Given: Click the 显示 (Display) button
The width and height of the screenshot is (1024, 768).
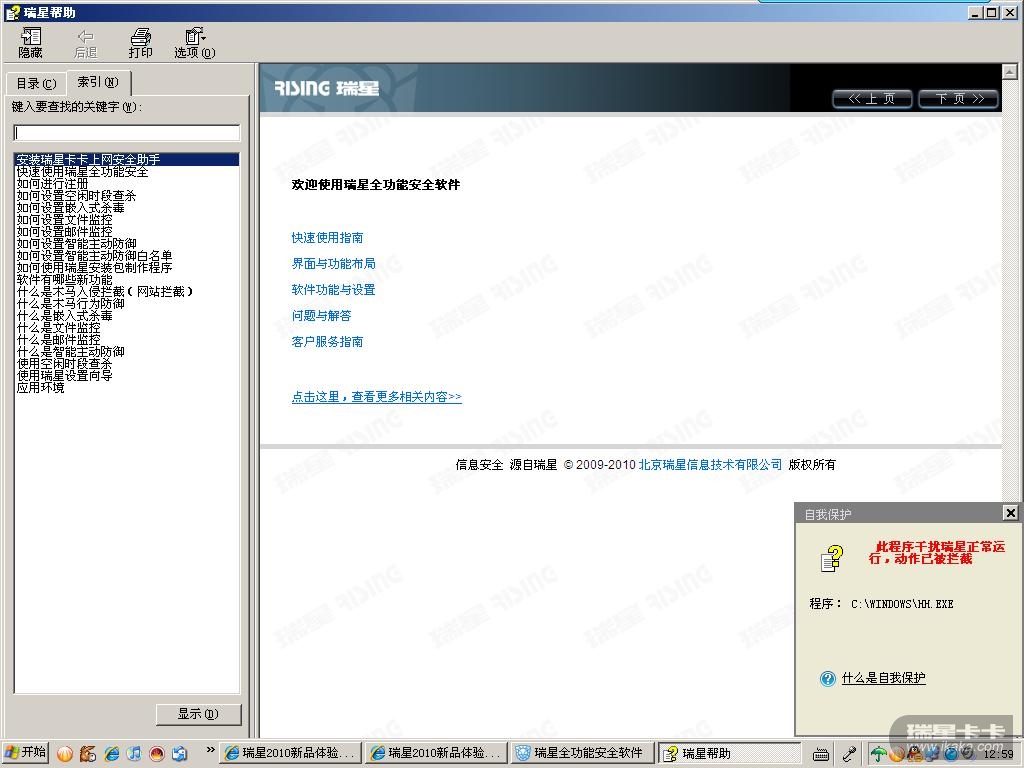Looking at the screenshot, I should pos(199,714).
